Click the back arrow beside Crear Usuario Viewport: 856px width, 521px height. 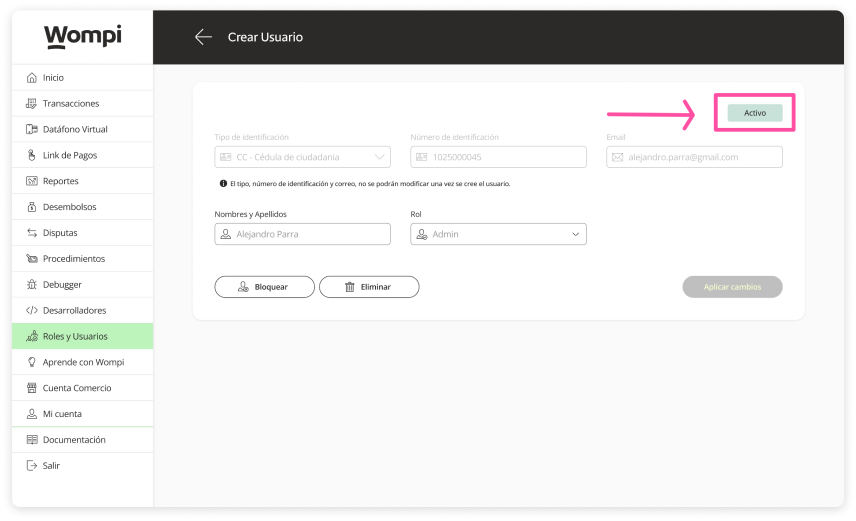pyautogui.click(x=203, y=37)
